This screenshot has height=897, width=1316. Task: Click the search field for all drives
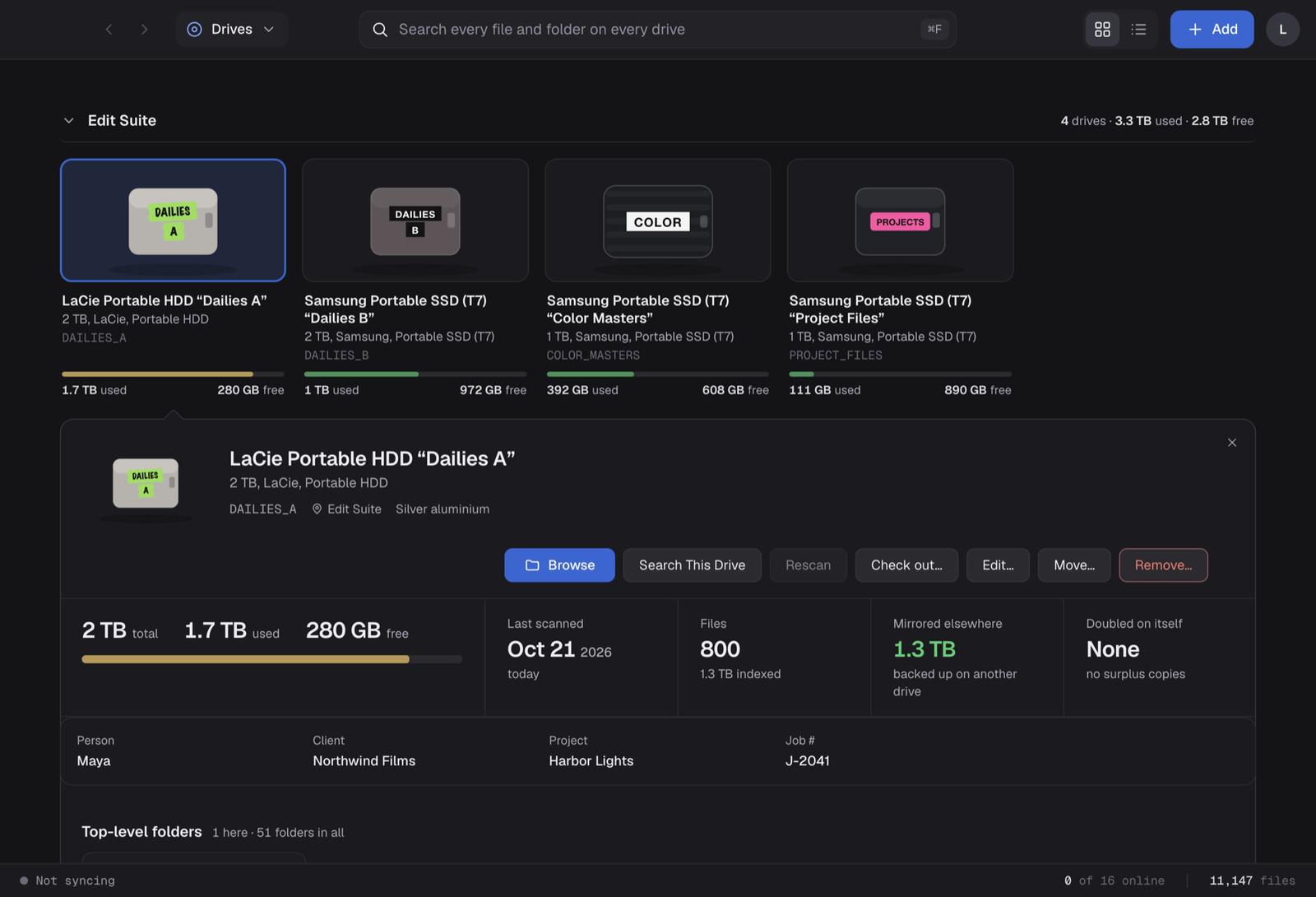[657, 30]
